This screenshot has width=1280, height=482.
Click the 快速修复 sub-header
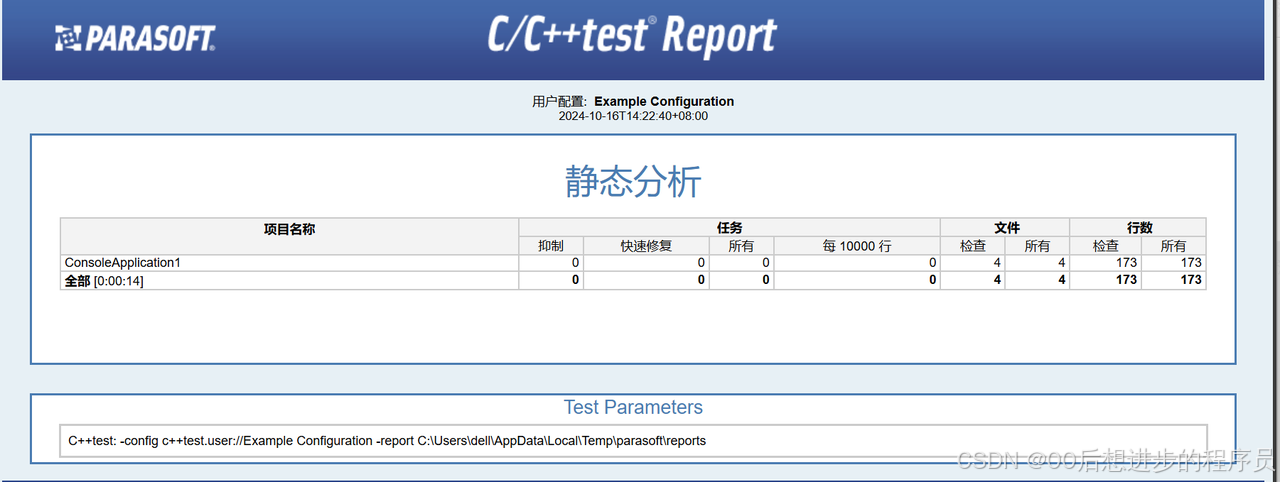[646, 246]
